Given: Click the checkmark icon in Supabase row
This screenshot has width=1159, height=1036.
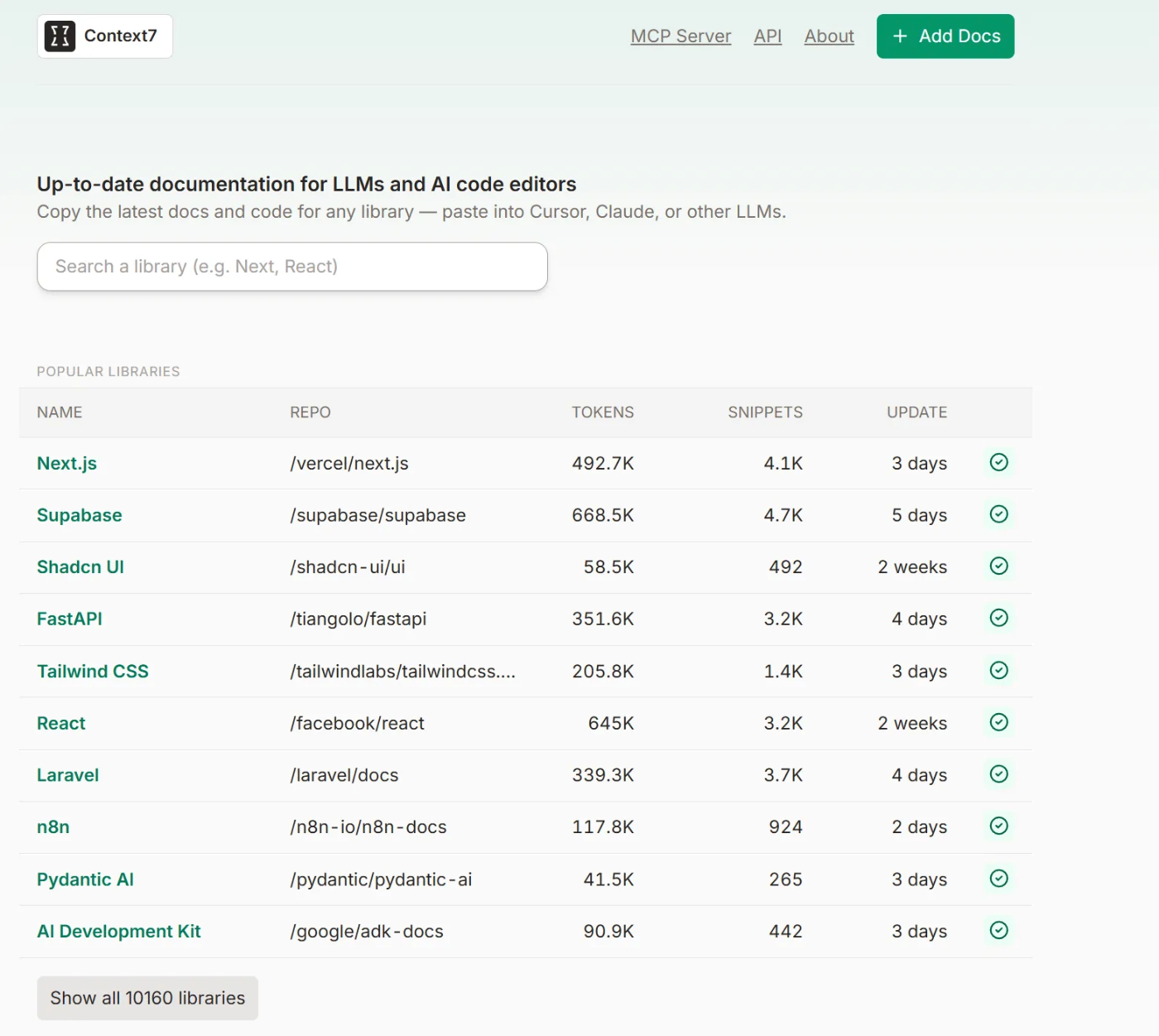Looking at the screenshot, I should (x=999, y=514).
